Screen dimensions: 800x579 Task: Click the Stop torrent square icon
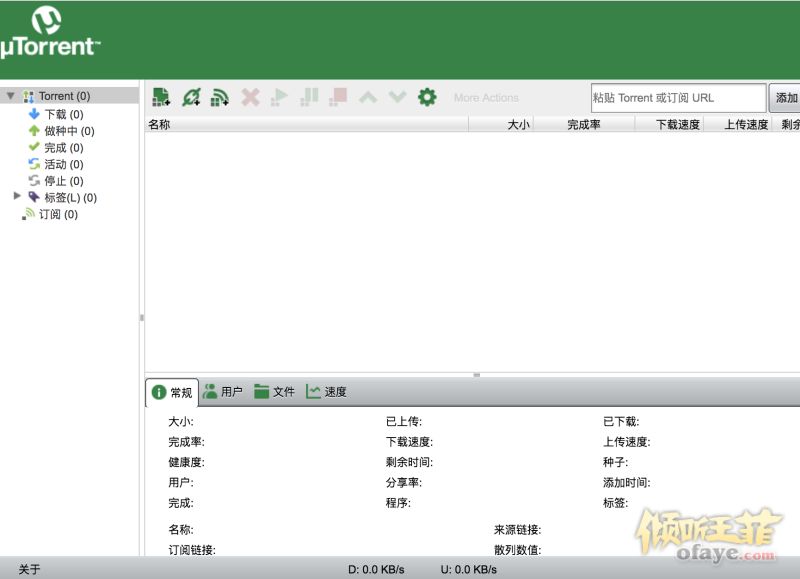[x=338, y=97]
